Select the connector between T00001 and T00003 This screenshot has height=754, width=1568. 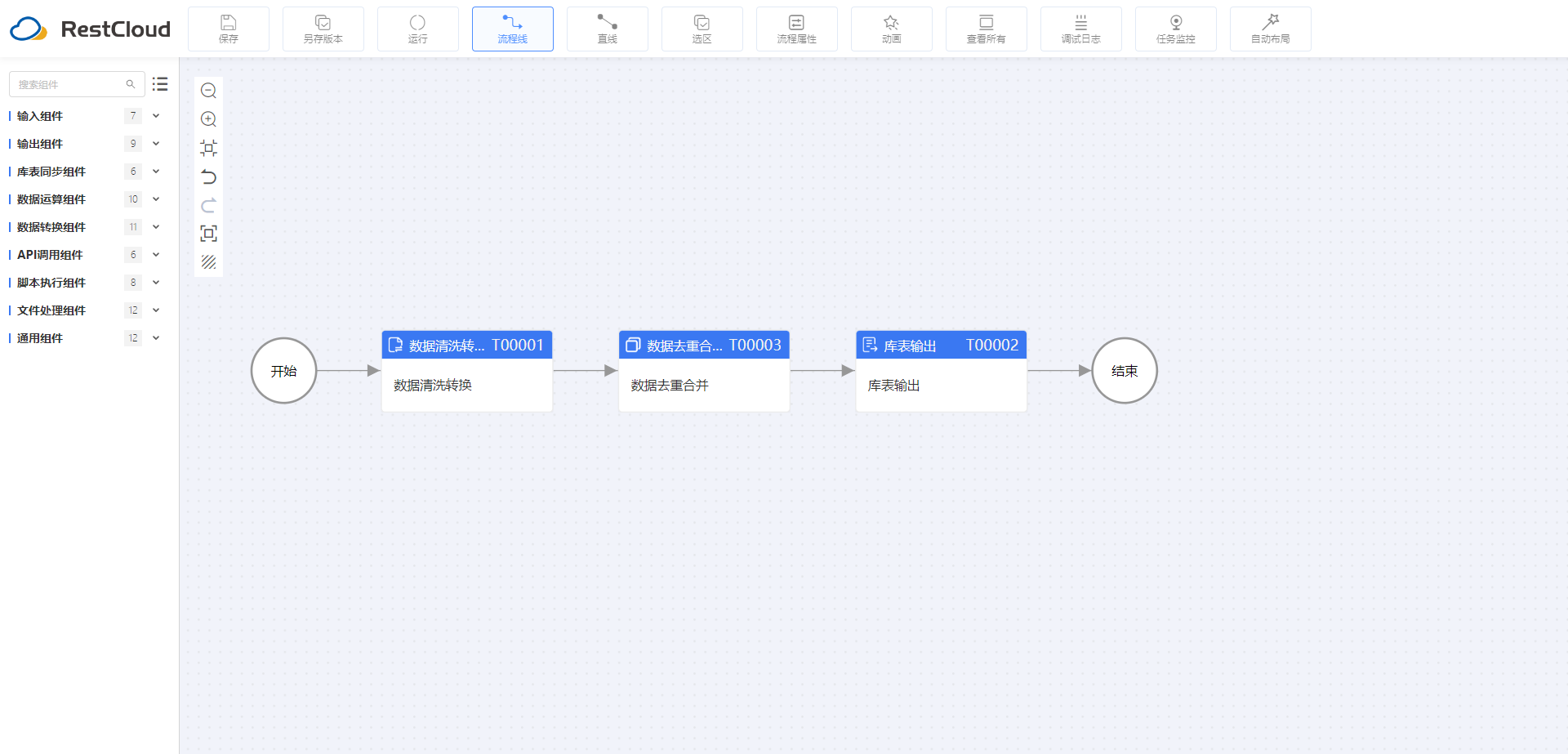586,371
